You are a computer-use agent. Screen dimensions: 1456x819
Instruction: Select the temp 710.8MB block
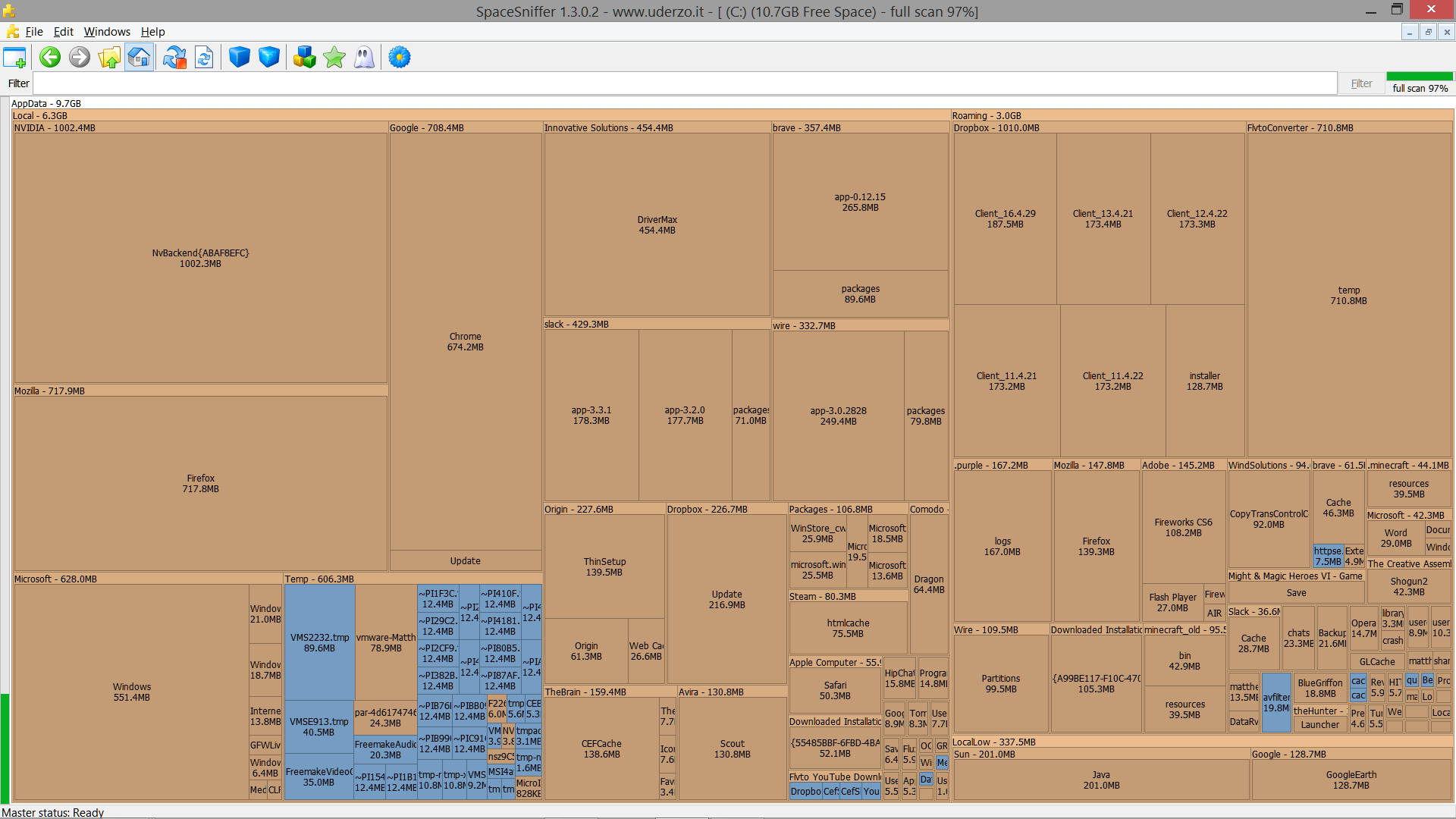coord(1348,295)
